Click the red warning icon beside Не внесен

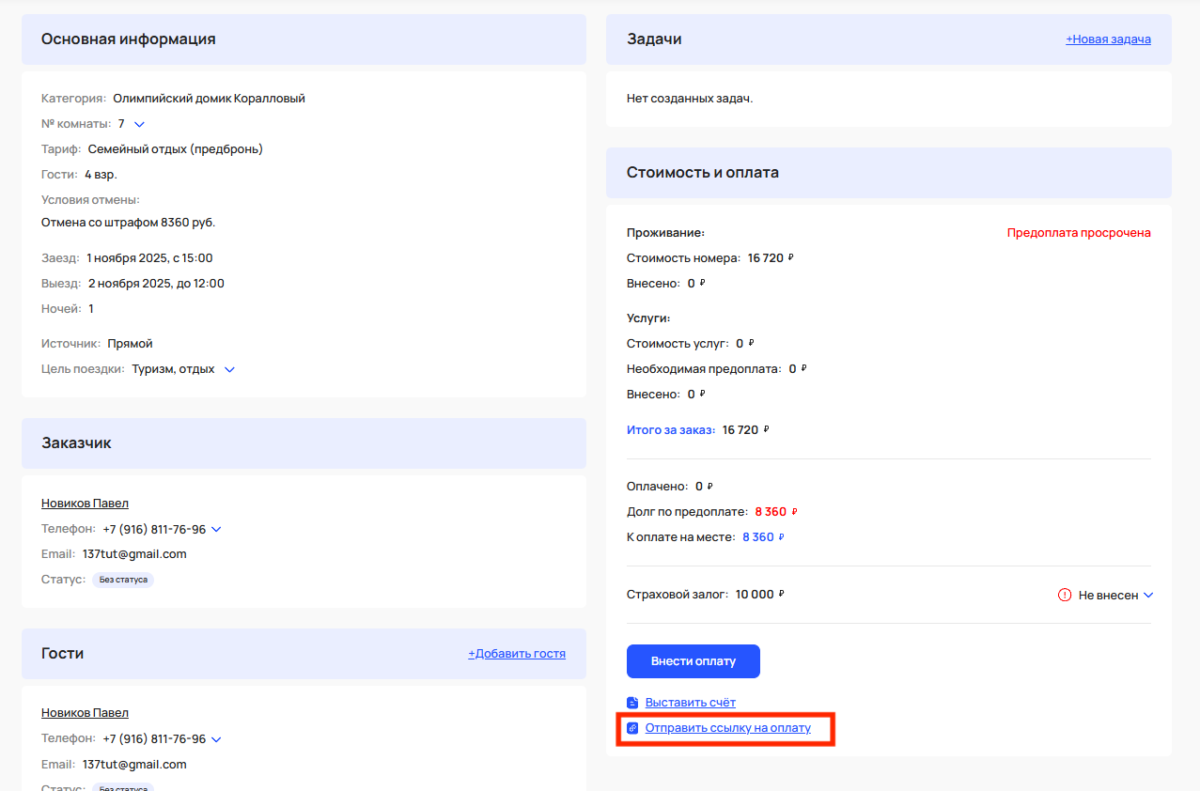(1064, 594)
